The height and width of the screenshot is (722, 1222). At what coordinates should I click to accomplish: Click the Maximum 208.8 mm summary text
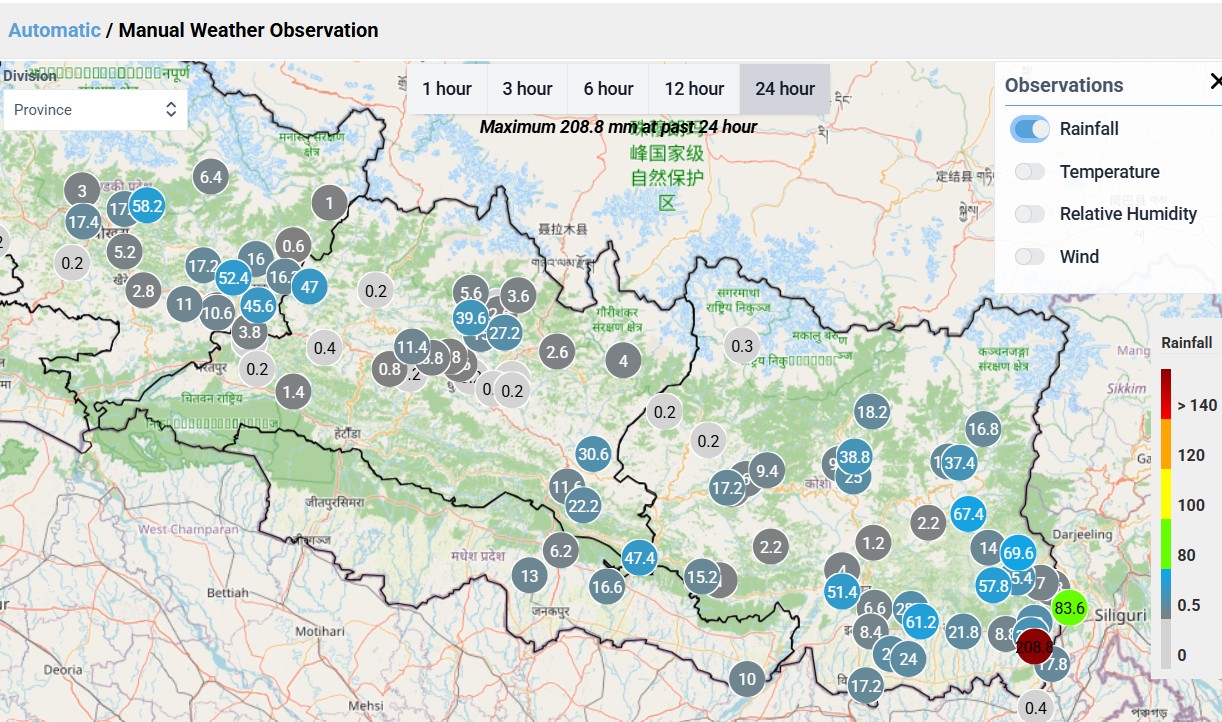pos(618,127)
